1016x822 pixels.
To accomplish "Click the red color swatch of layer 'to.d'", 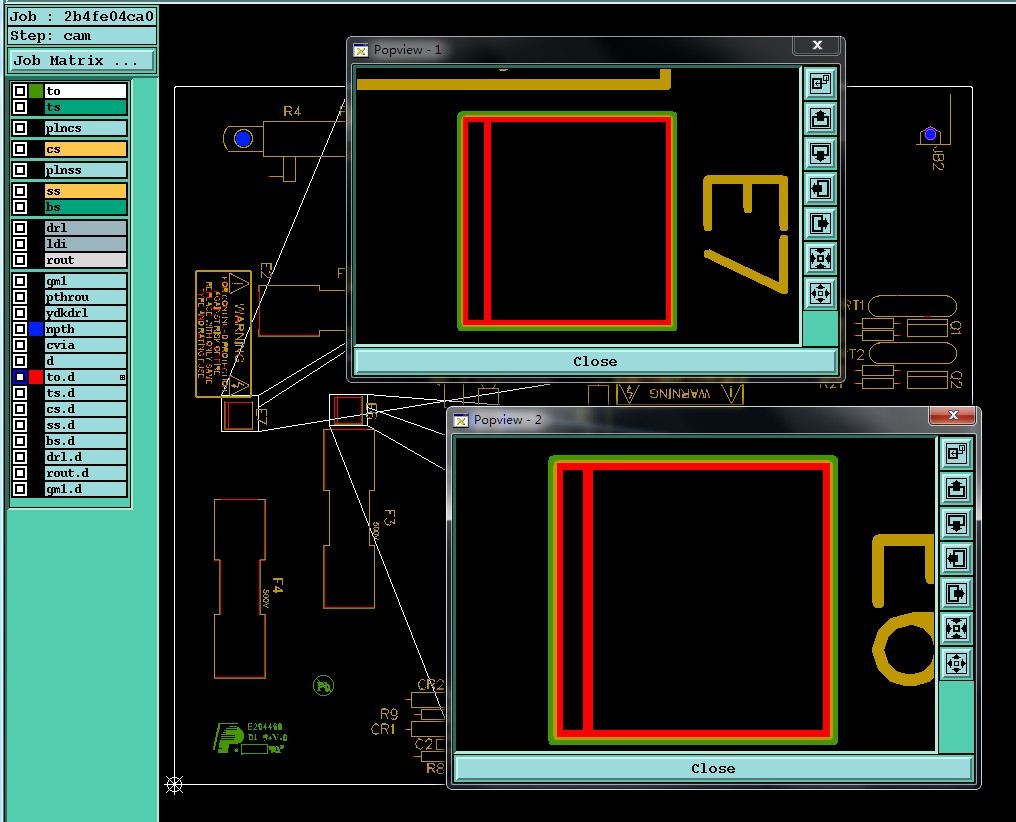I will pos(36,377).
